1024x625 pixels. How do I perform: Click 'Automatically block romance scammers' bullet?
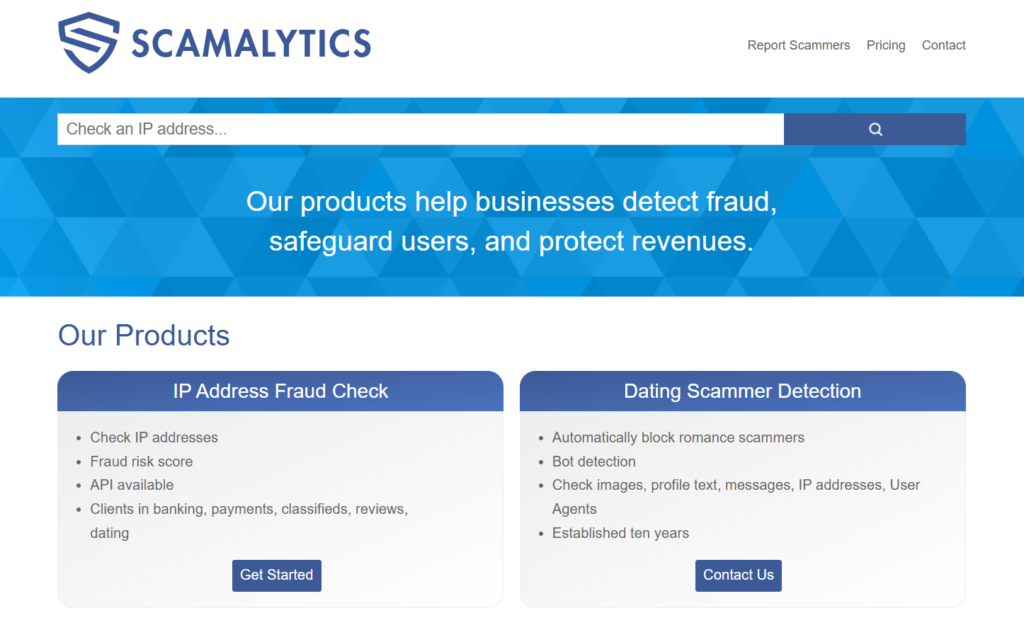(x=678, y=437)
